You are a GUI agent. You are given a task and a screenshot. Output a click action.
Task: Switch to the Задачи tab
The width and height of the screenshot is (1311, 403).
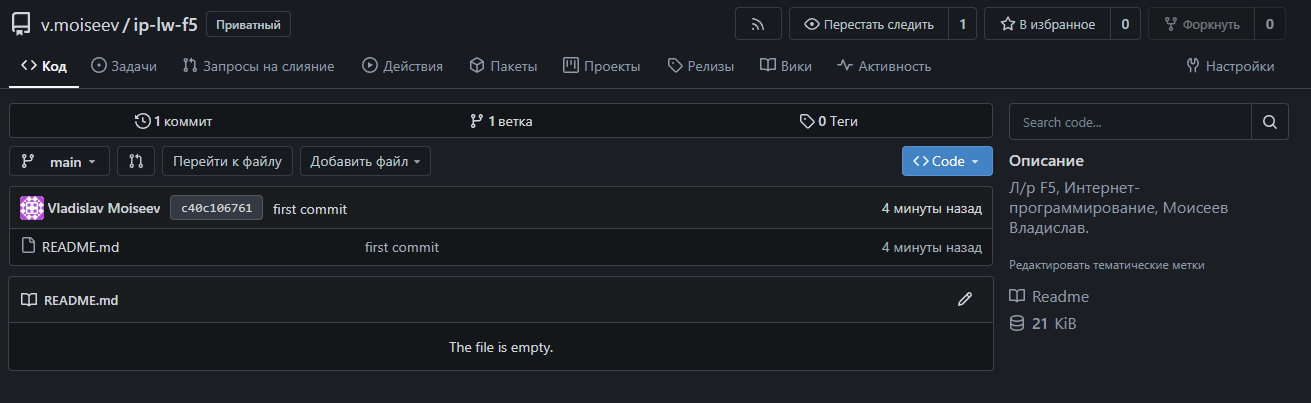[x=124, y=66]
